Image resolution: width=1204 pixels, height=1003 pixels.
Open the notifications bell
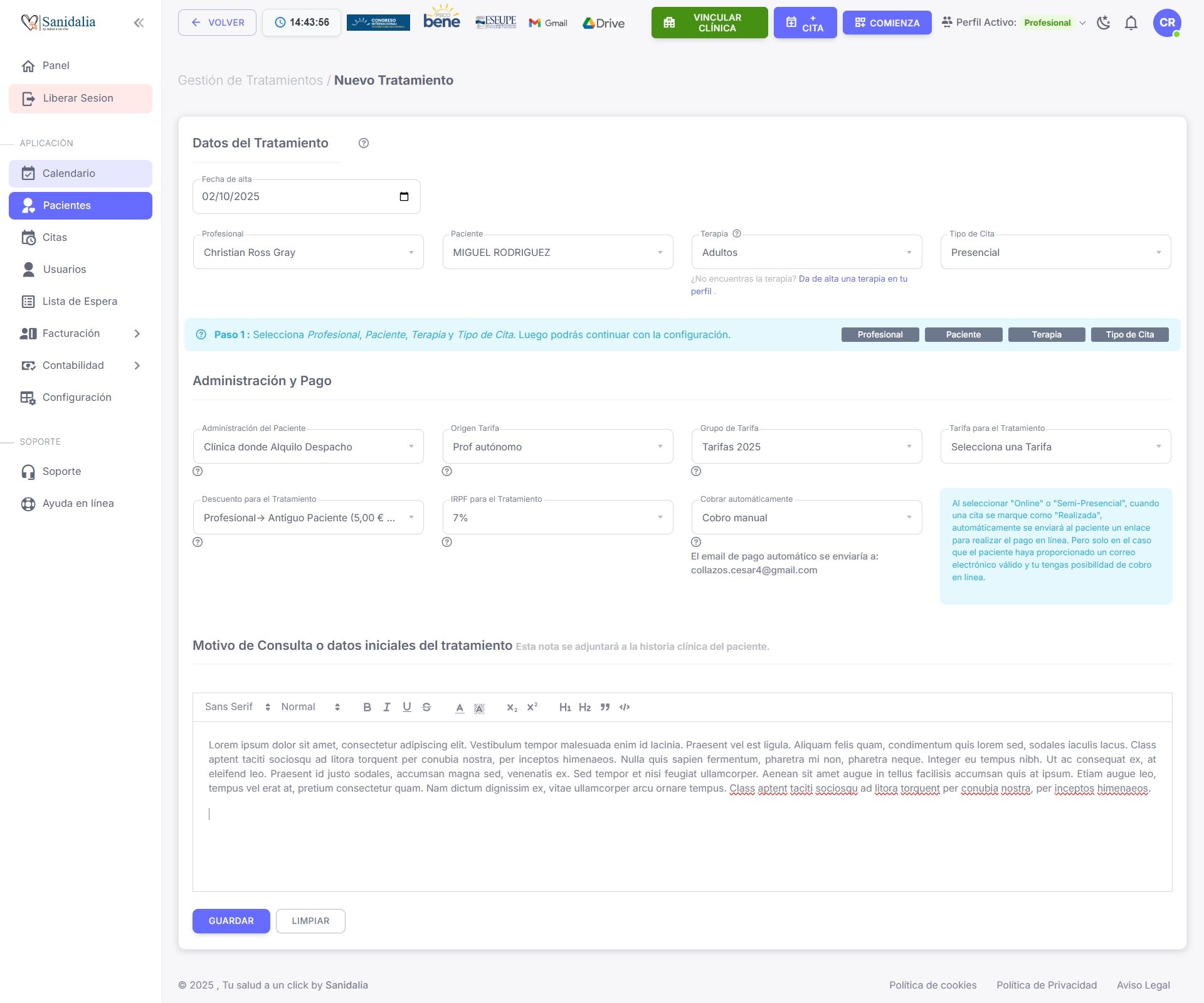[1131, 23]
